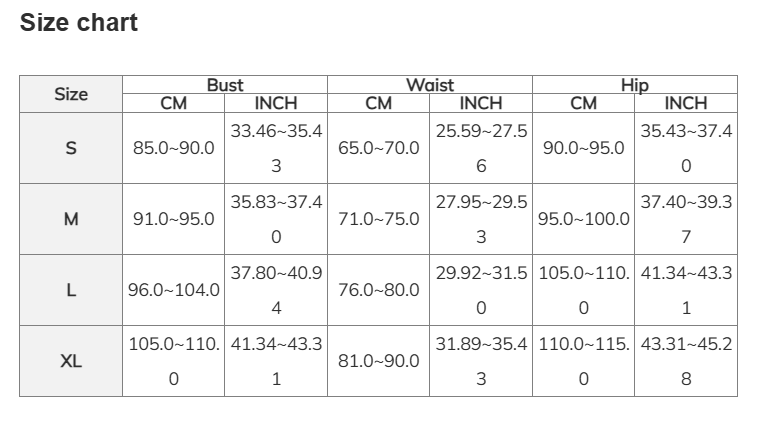
Task: Select the Size column header cell
Action: point(71,94)
